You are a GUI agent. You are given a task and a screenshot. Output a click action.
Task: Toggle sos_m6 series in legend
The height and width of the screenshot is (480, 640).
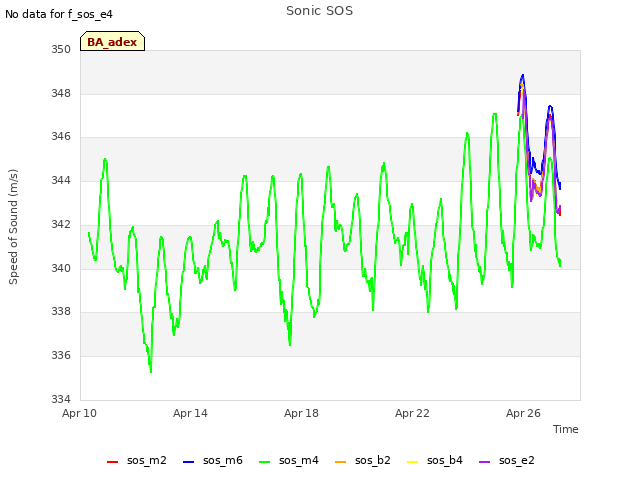(x=213, y=461)
